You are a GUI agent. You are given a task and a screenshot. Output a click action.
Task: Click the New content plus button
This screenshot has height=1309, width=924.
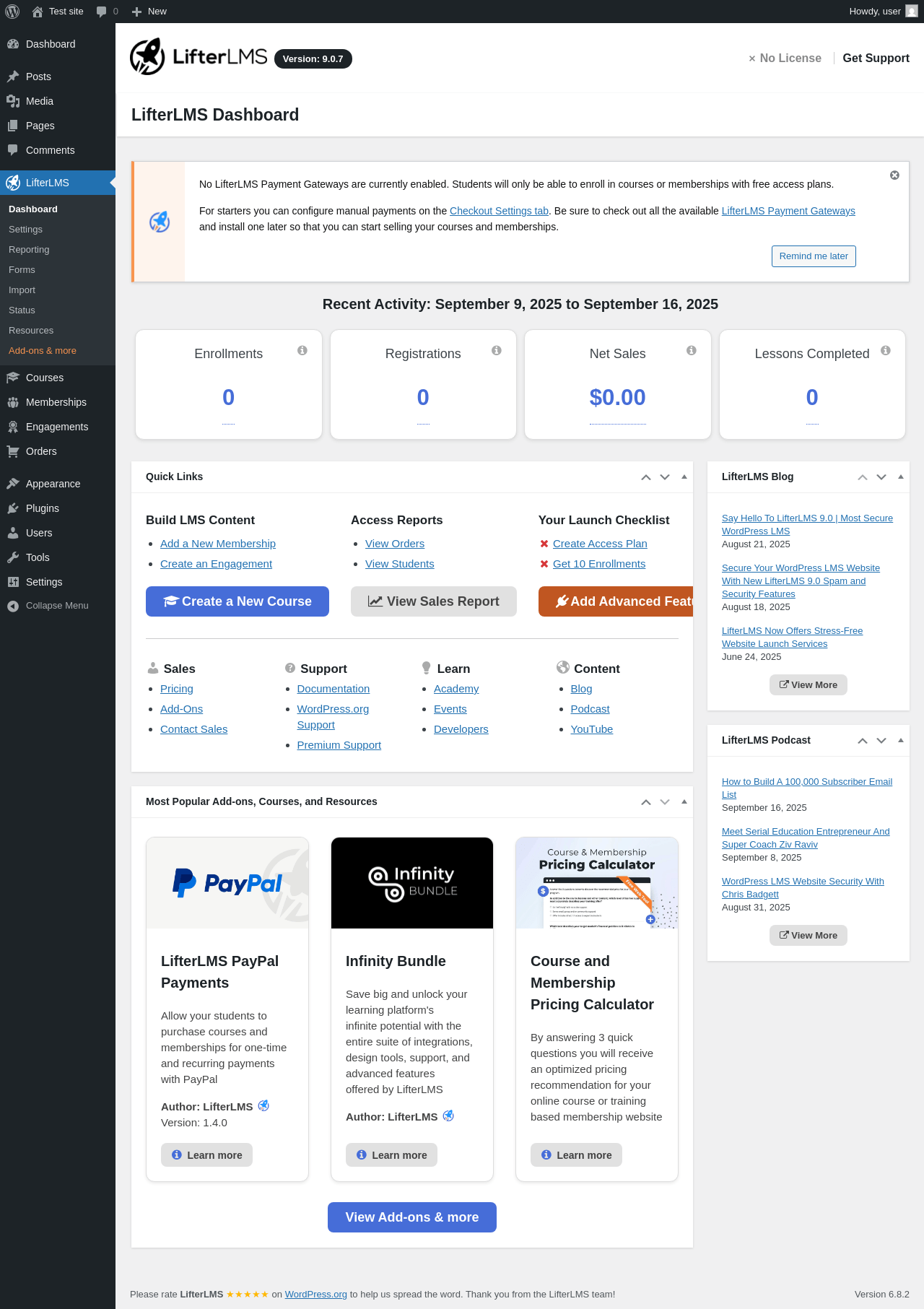pos(149,12)
